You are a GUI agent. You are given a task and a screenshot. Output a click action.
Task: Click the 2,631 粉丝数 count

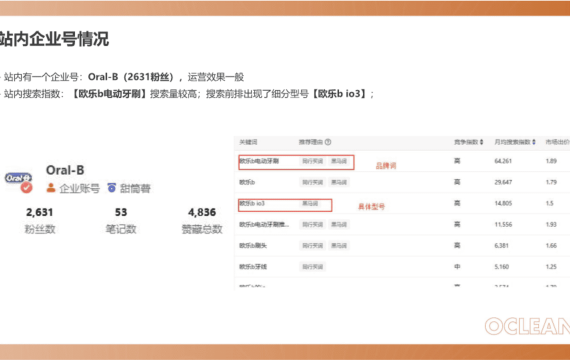pos(39,212)
